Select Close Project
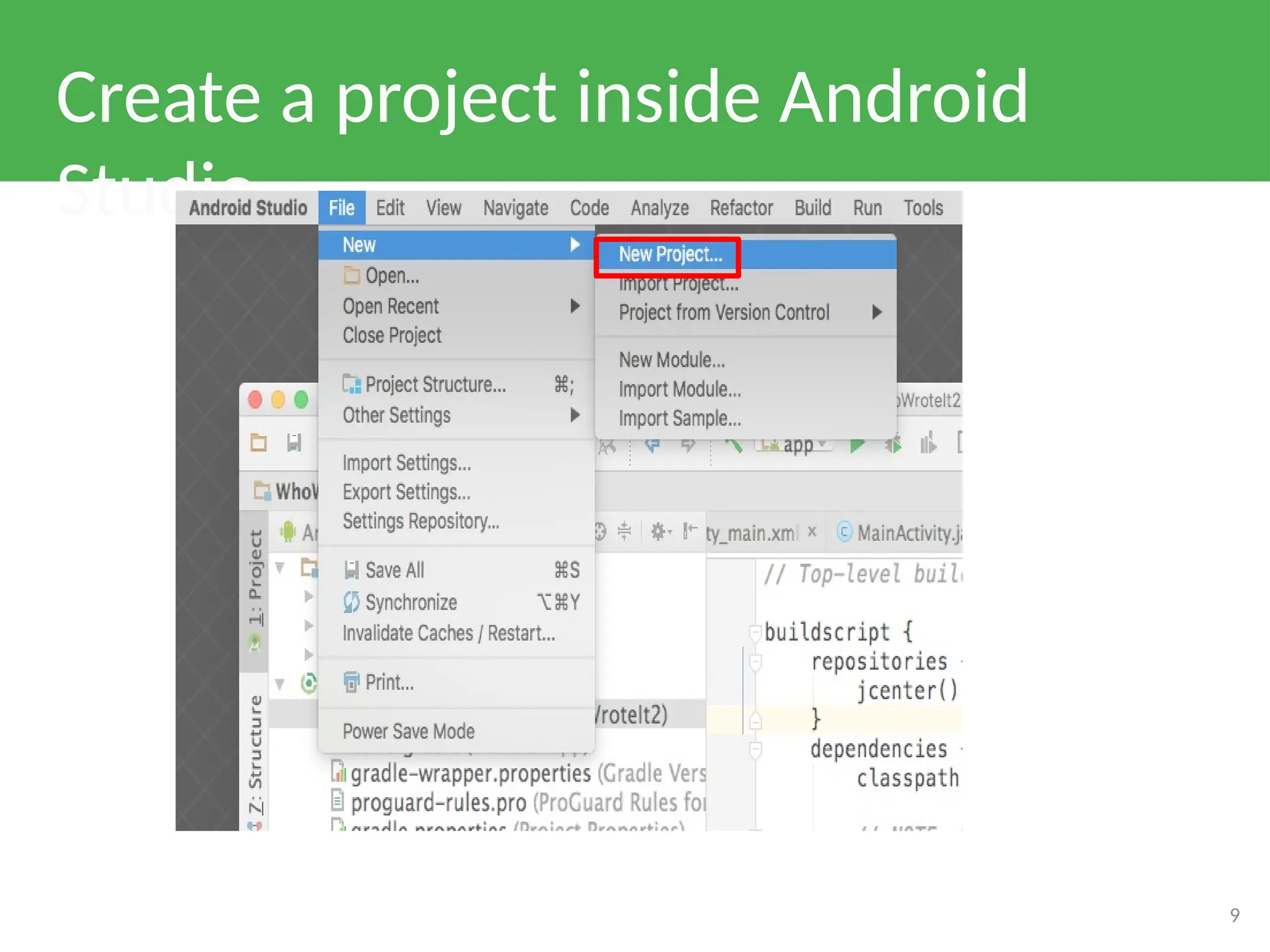This screenshot has width=1270, height=952. pyautogui.click(x=456, y=335)
